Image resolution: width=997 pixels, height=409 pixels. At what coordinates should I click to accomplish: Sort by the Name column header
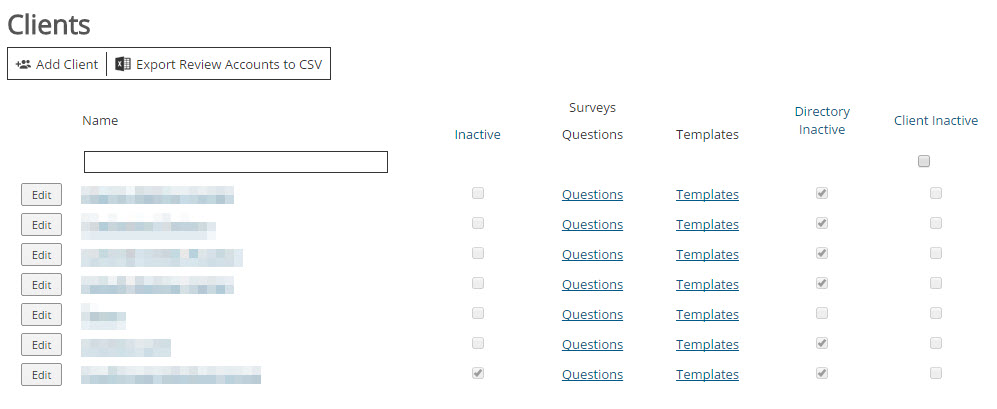point(100,121)
